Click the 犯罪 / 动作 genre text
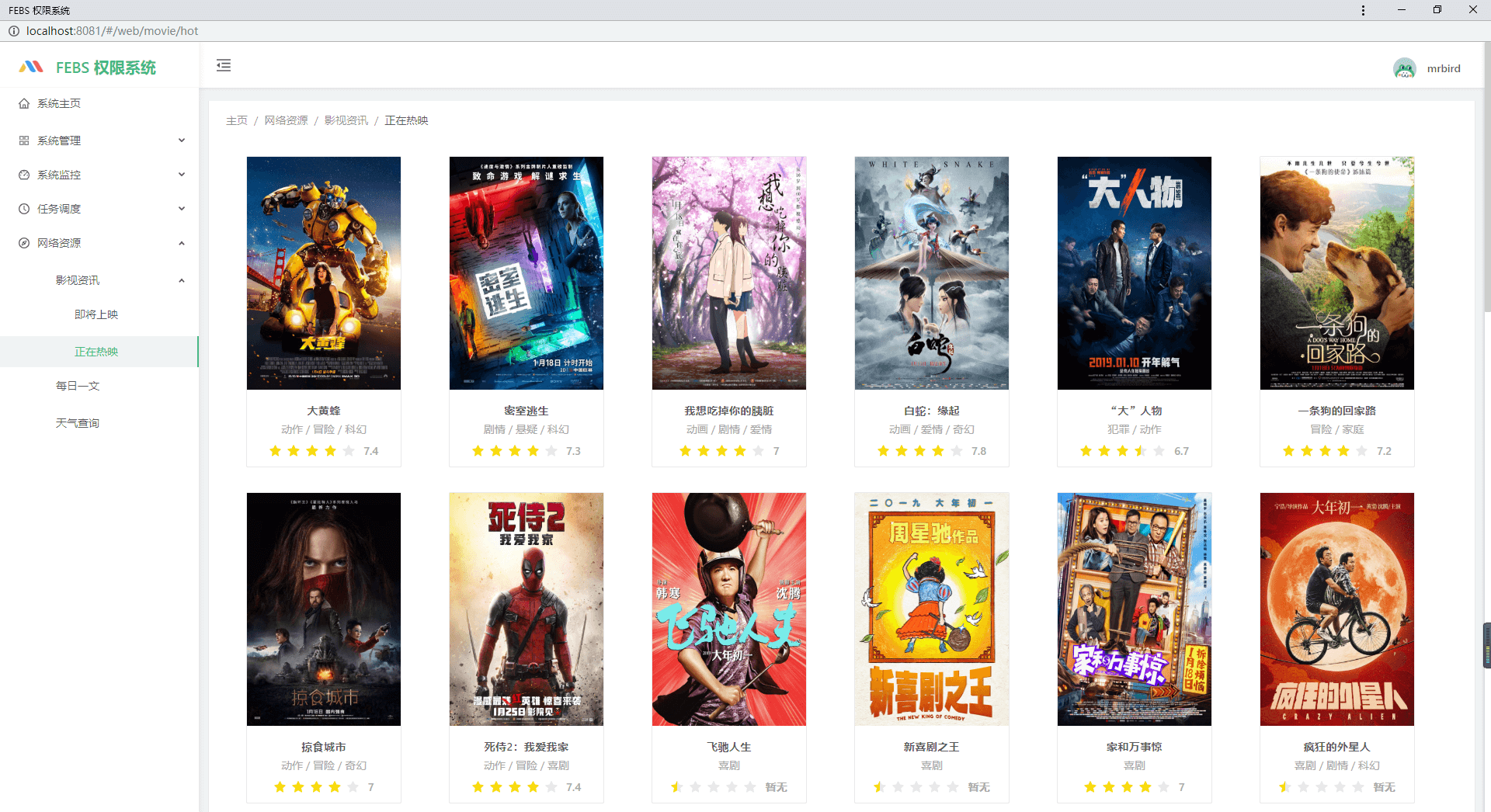 pyautogui.click(x=1135, y=429)
